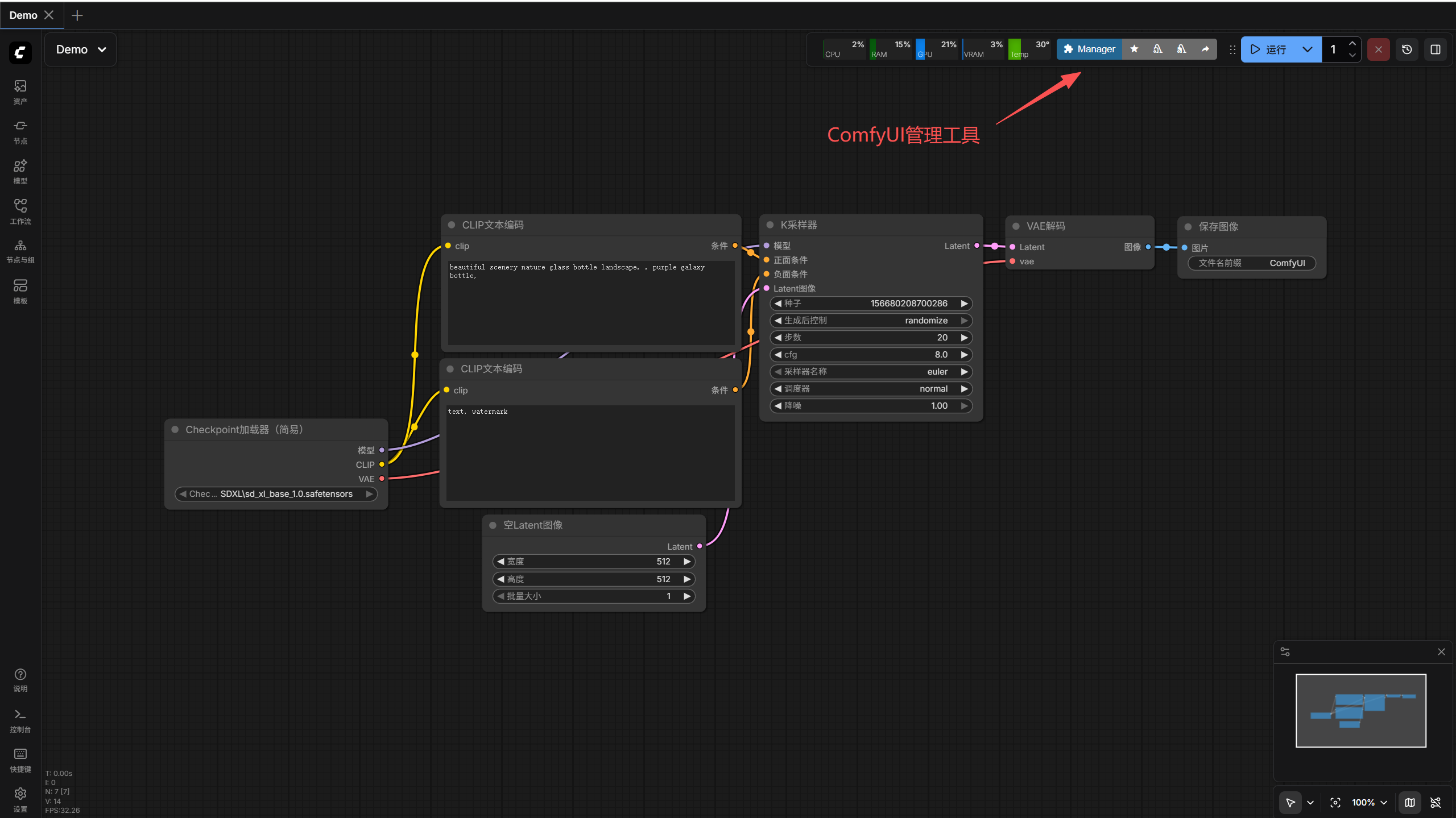Open the 100% zoom level dropdown
The width and height of the screenshot is (1456, 818).
tap(1370, 802)
